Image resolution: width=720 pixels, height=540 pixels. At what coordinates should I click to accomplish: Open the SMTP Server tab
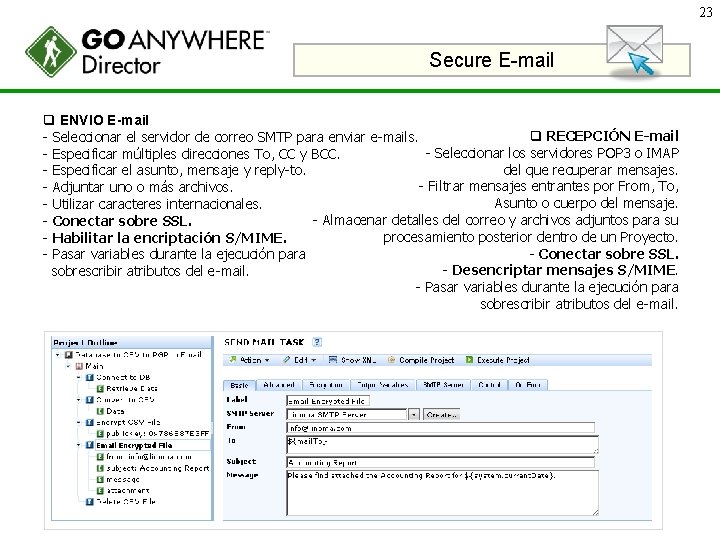click(x=443, y=385)
